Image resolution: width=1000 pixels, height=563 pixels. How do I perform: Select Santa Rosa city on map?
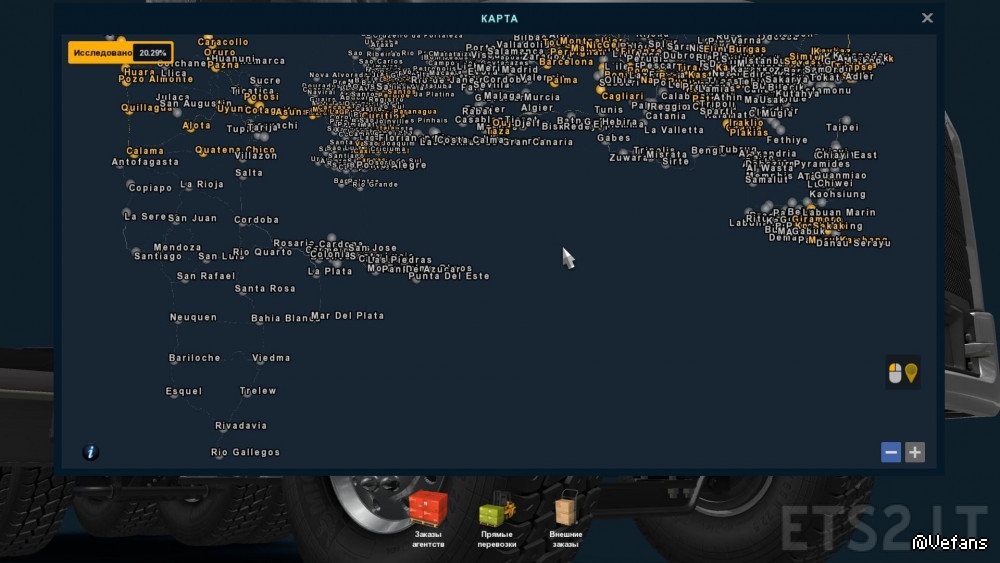coord(265,288)
